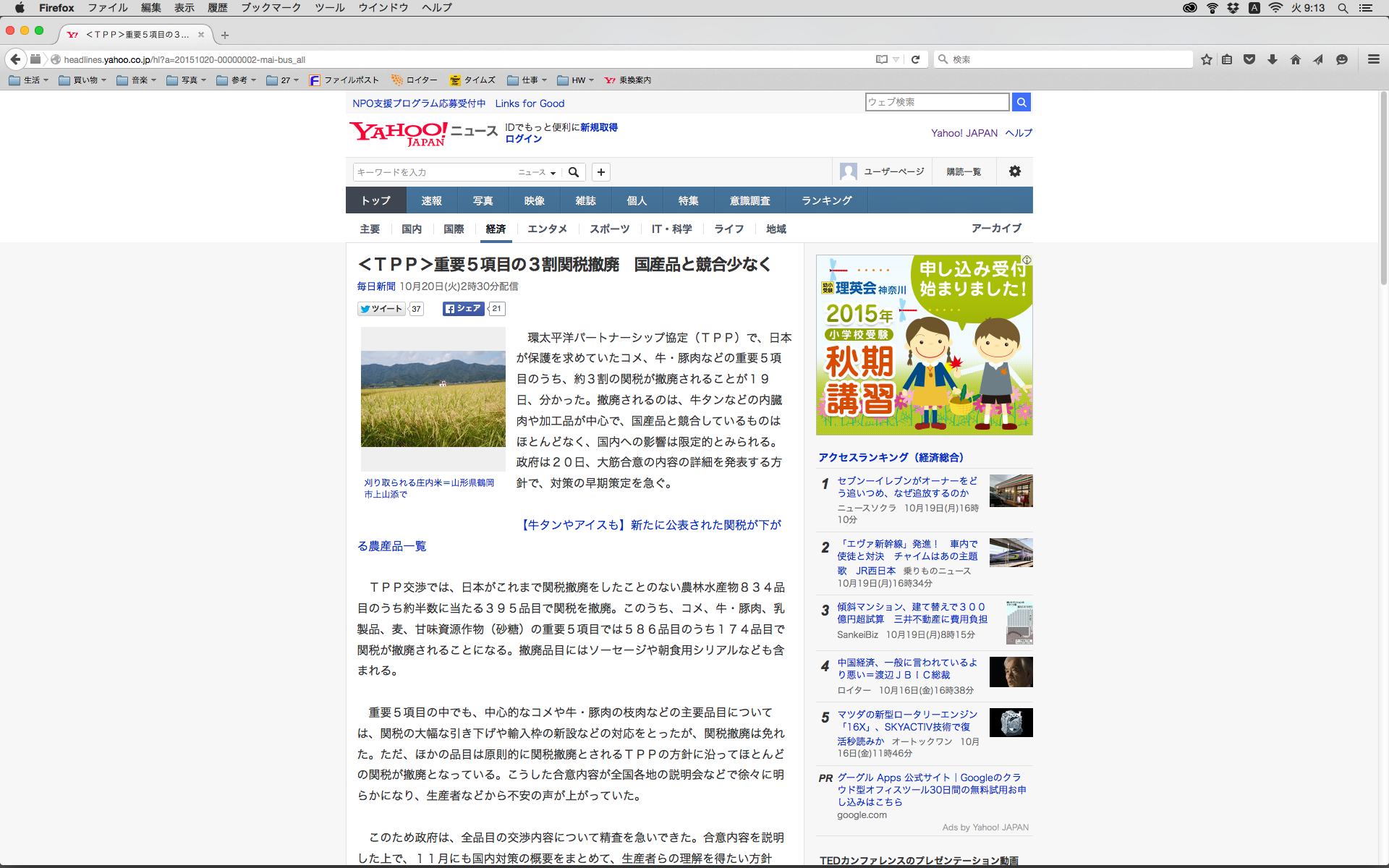Share article via Facebook シェア button

463,309
